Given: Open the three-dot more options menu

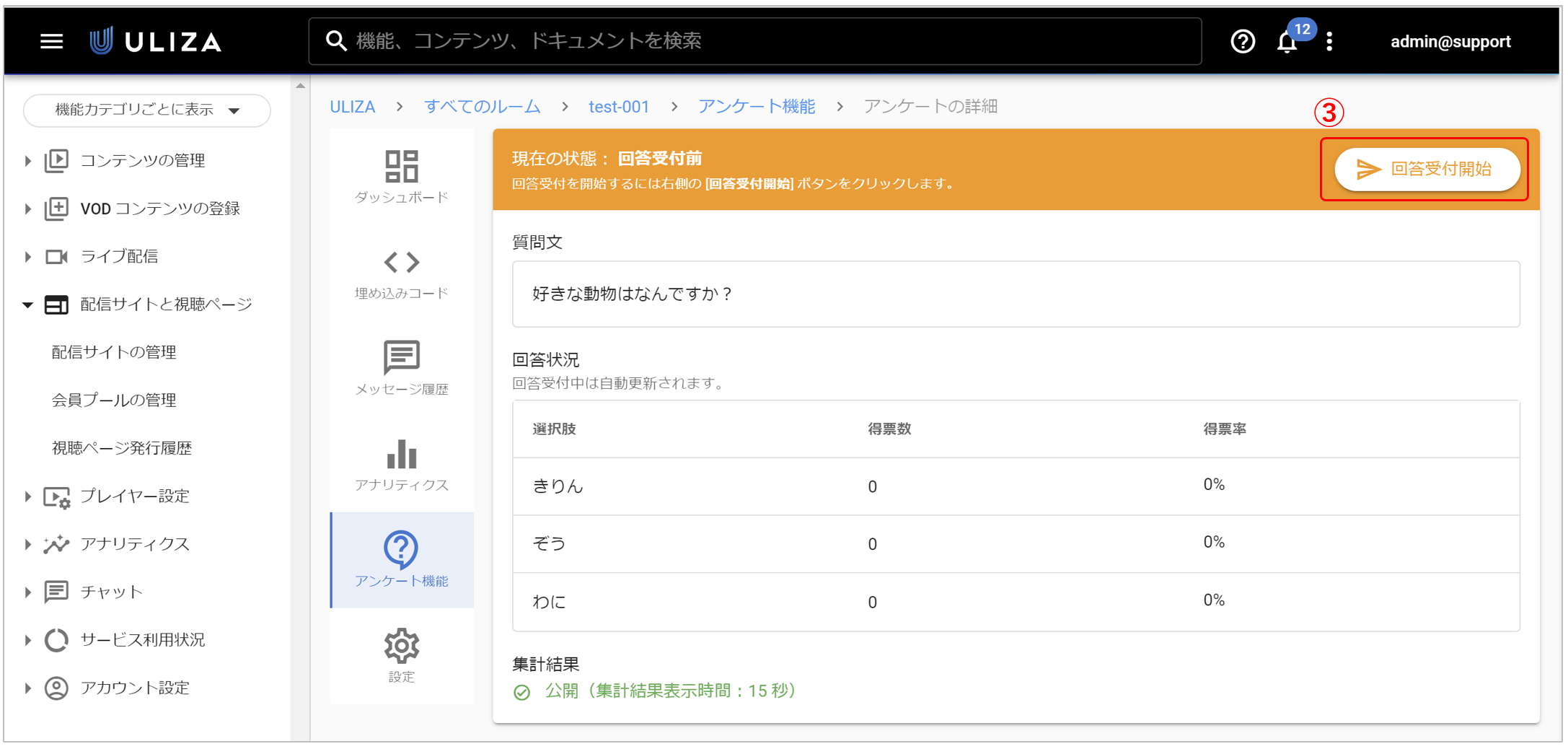Looking at the screenshot, I should click(1329, 41).
